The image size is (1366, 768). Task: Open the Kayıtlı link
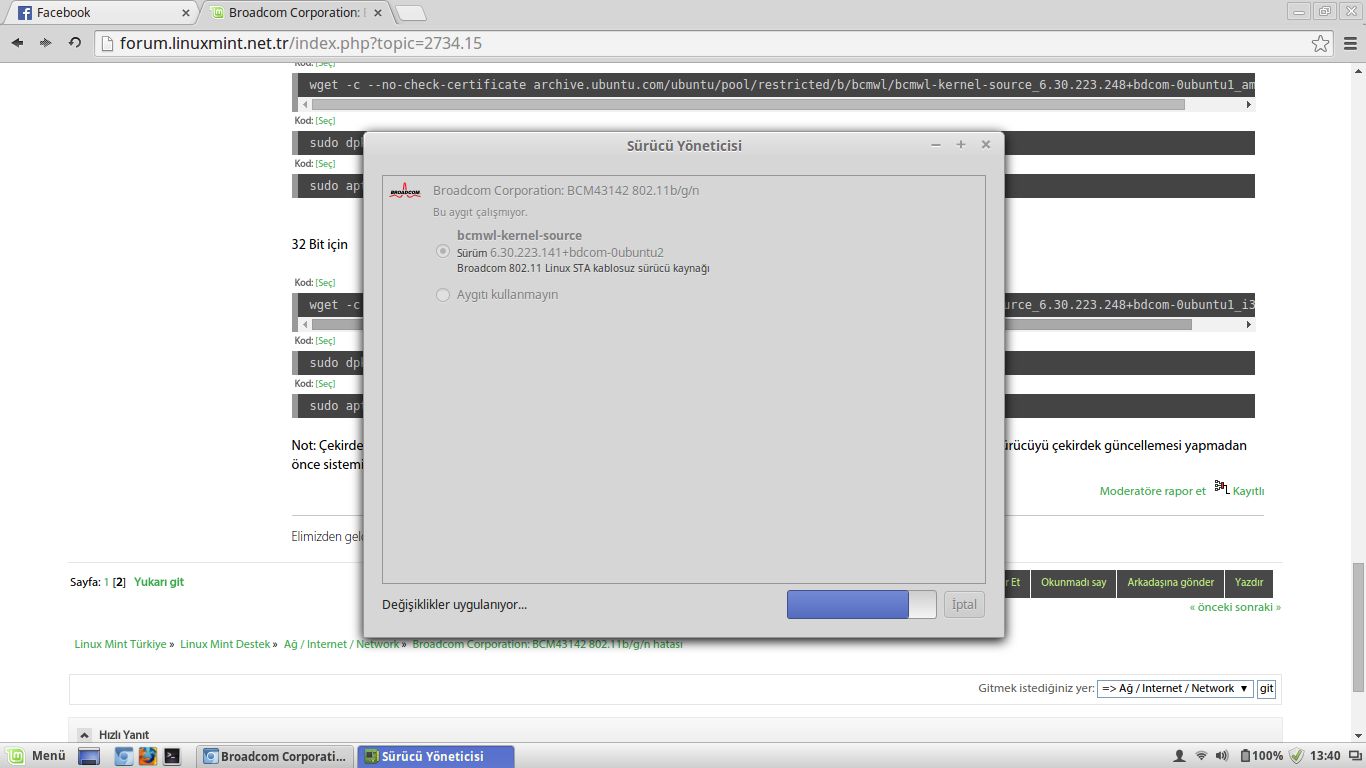tap(1249, 491)
